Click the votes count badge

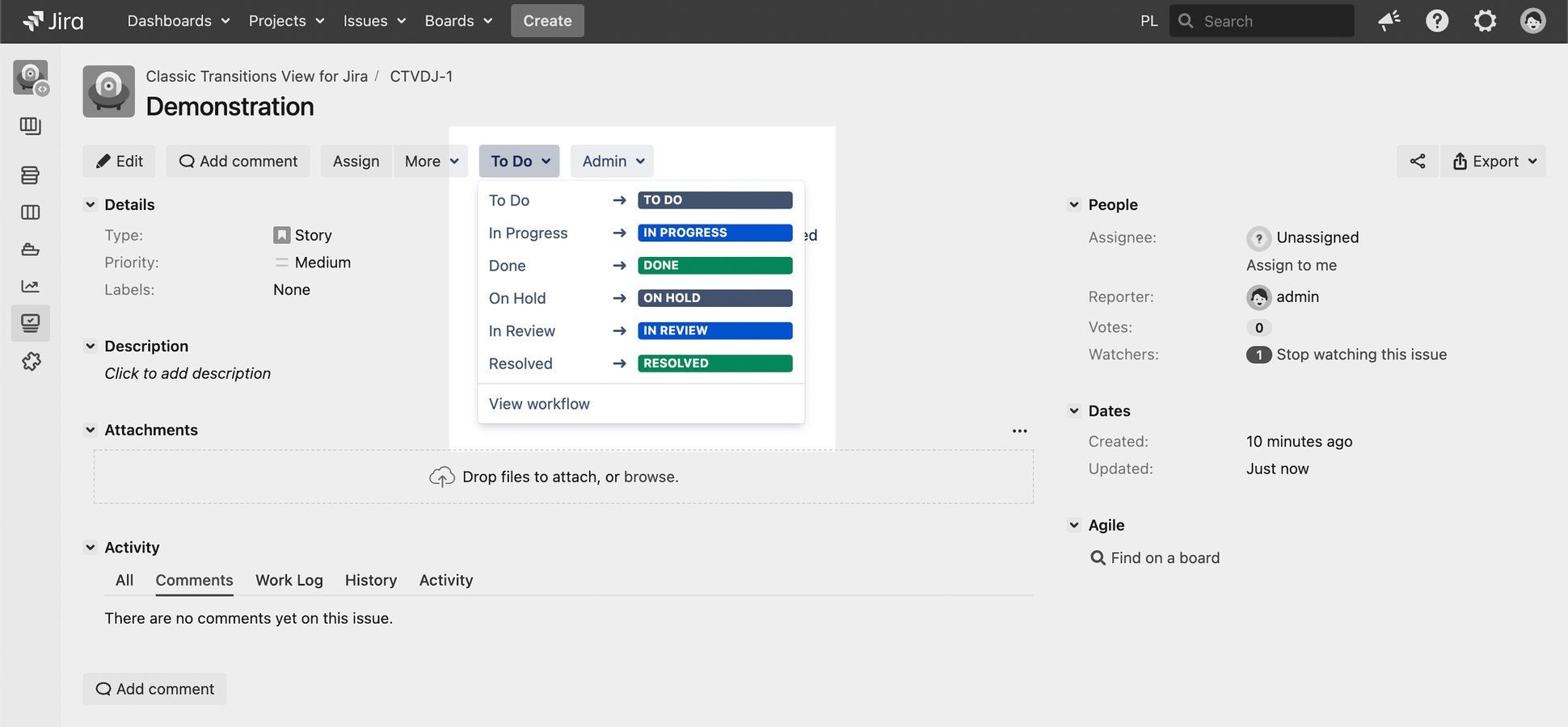click(x=1258, y=328)
